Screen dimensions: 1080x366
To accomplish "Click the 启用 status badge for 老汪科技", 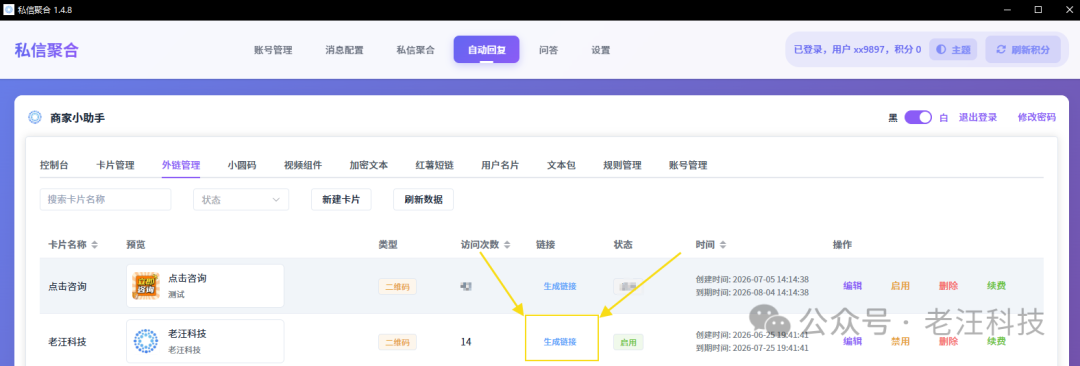I will coord(628,341).
